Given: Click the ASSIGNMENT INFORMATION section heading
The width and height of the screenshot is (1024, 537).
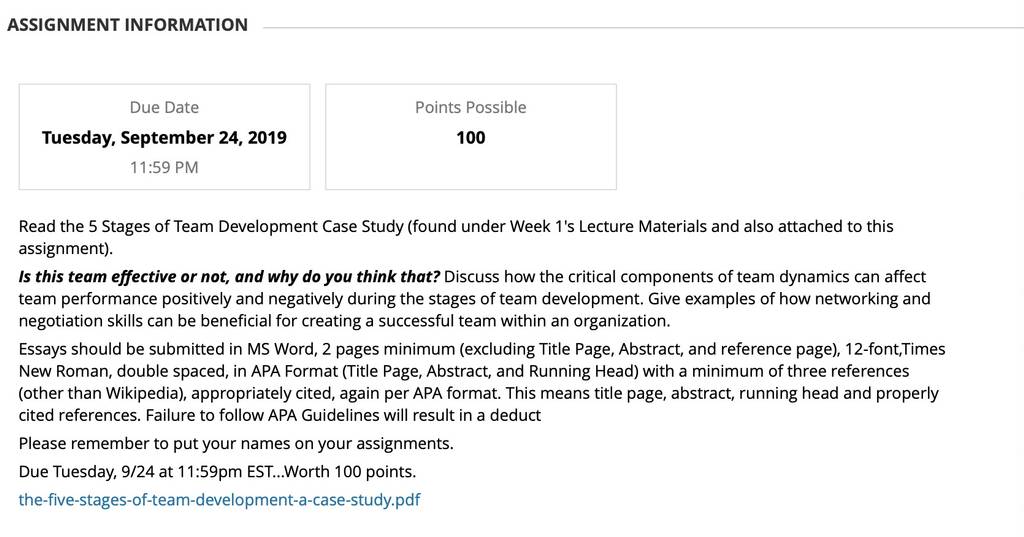Looking at the screenshot, I should 127,25.
